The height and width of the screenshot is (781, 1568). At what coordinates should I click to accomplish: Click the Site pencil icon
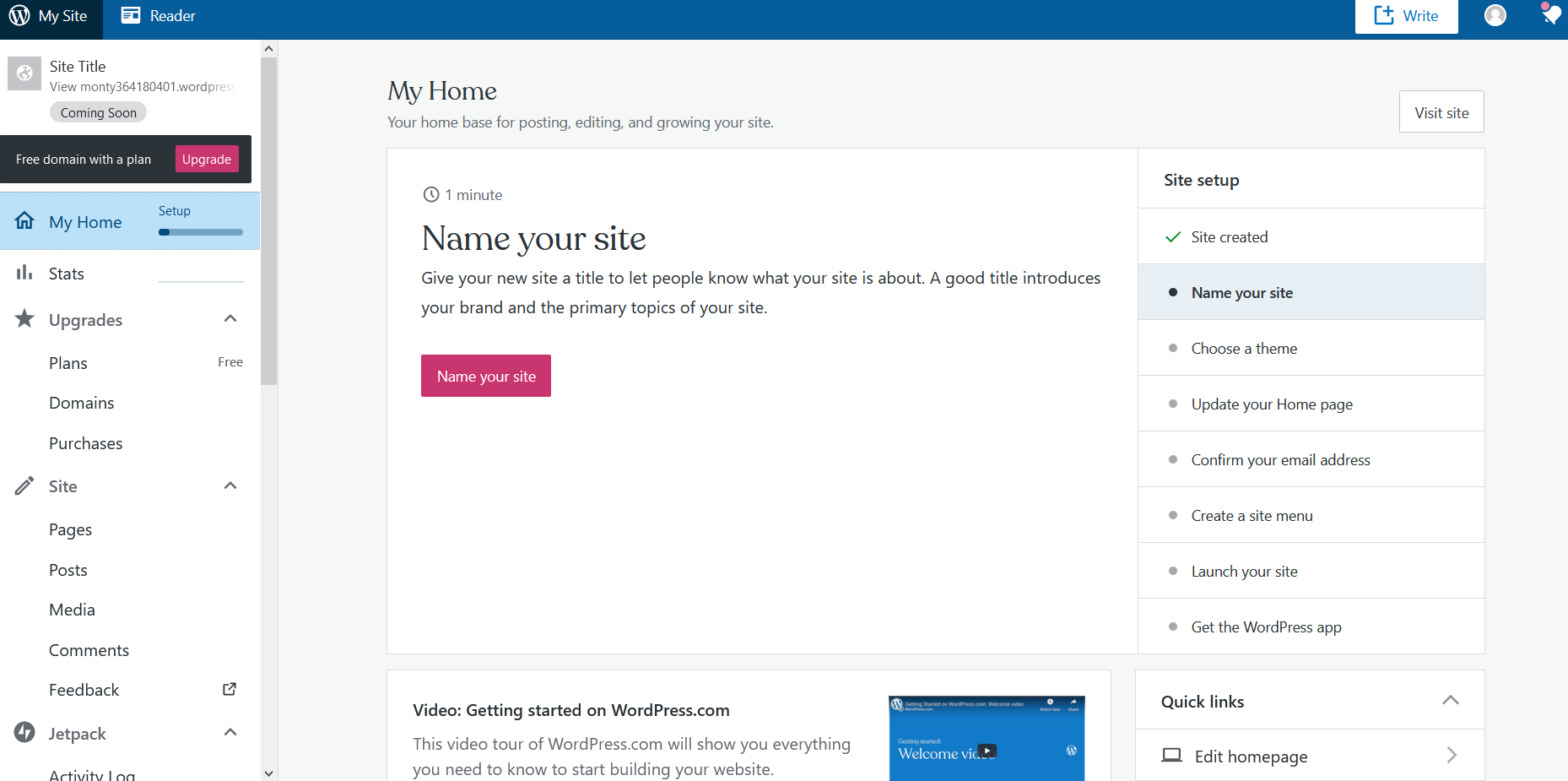coord(24,485)
